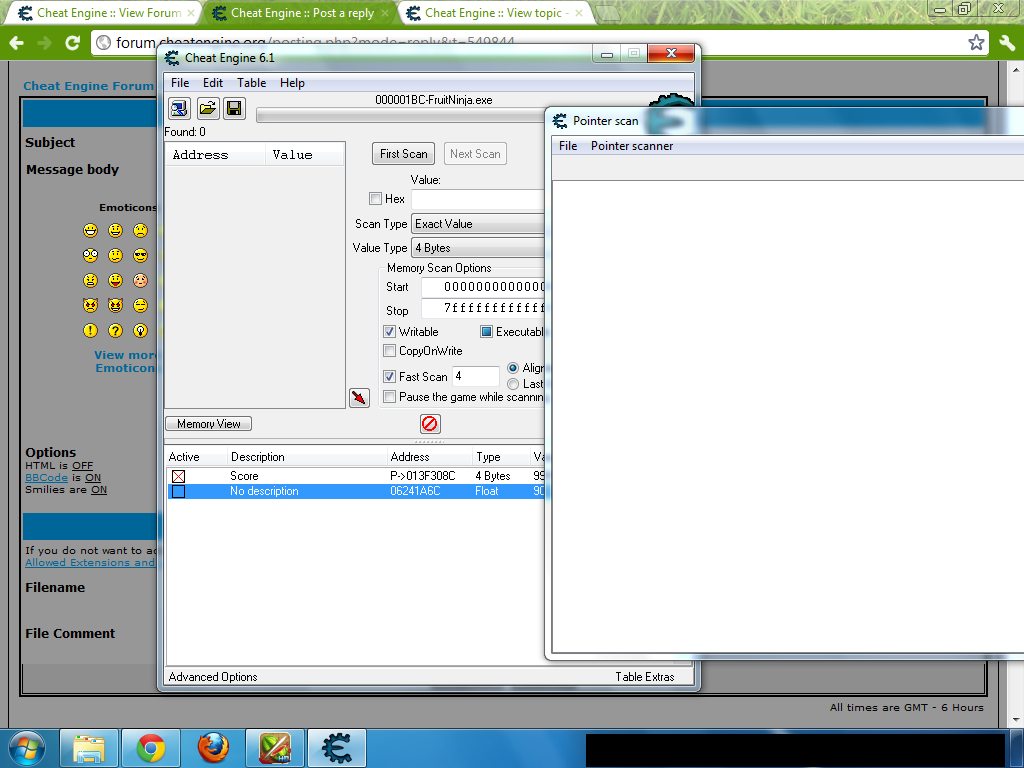Expand Advanced Options at the bottom
1024x768 pixels.
point(212,676)
